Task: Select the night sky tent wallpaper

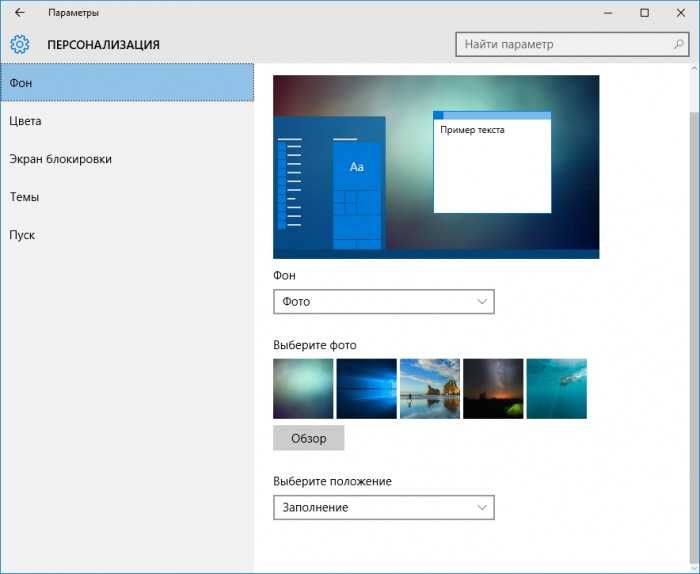Action: [x=493, y=389]
